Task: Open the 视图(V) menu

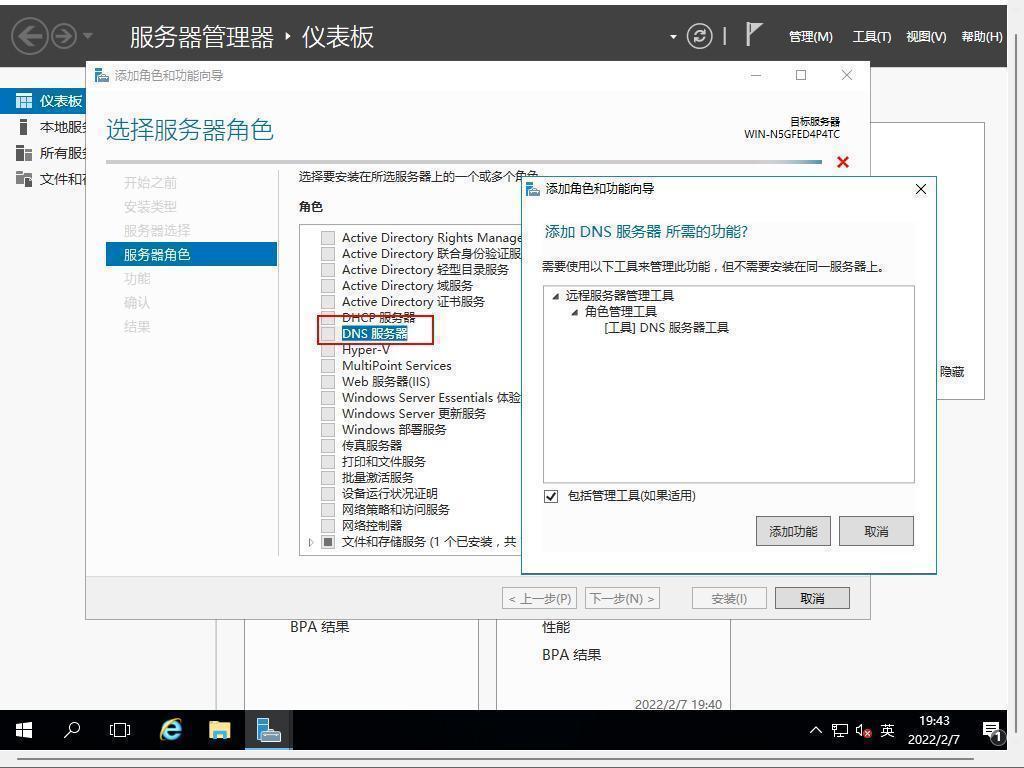Action: [926, 37]
